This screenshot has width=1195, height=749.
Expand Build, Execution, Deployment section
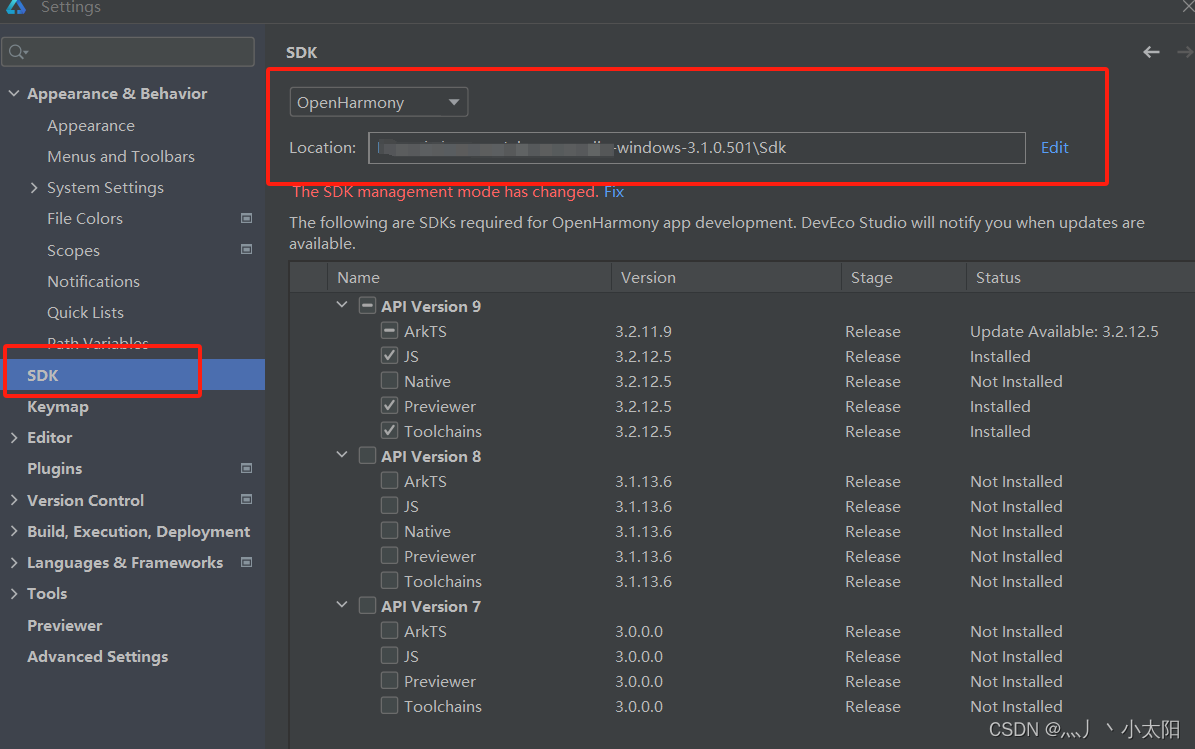[x=14, y=531]
